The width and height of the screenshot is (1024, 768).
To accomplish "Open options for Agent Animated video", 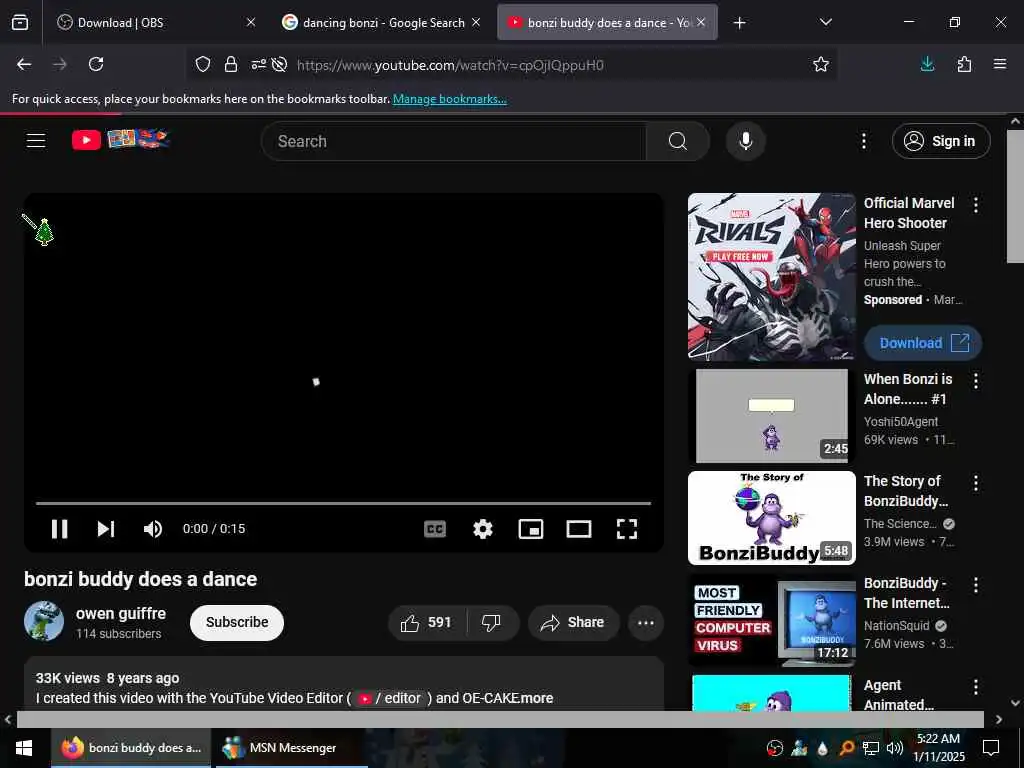I will coord(976,687).
